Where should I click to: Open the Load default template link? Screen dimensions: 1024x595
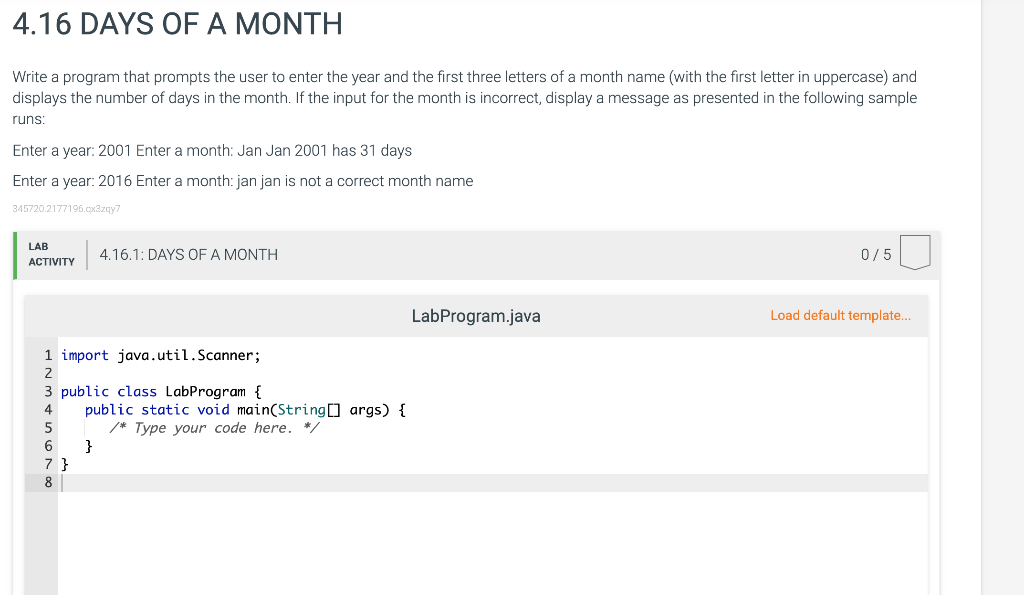pos(840,315)
